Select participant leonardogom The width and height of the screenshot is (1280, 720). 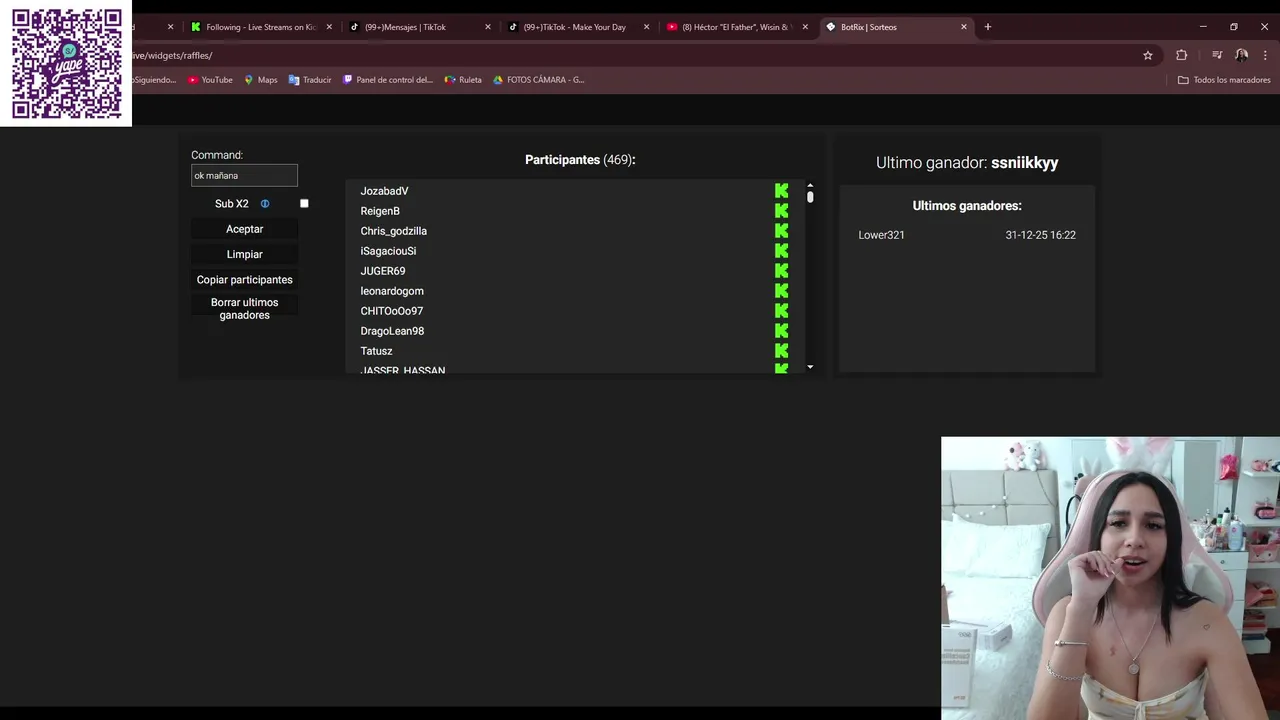coord(392,291)
